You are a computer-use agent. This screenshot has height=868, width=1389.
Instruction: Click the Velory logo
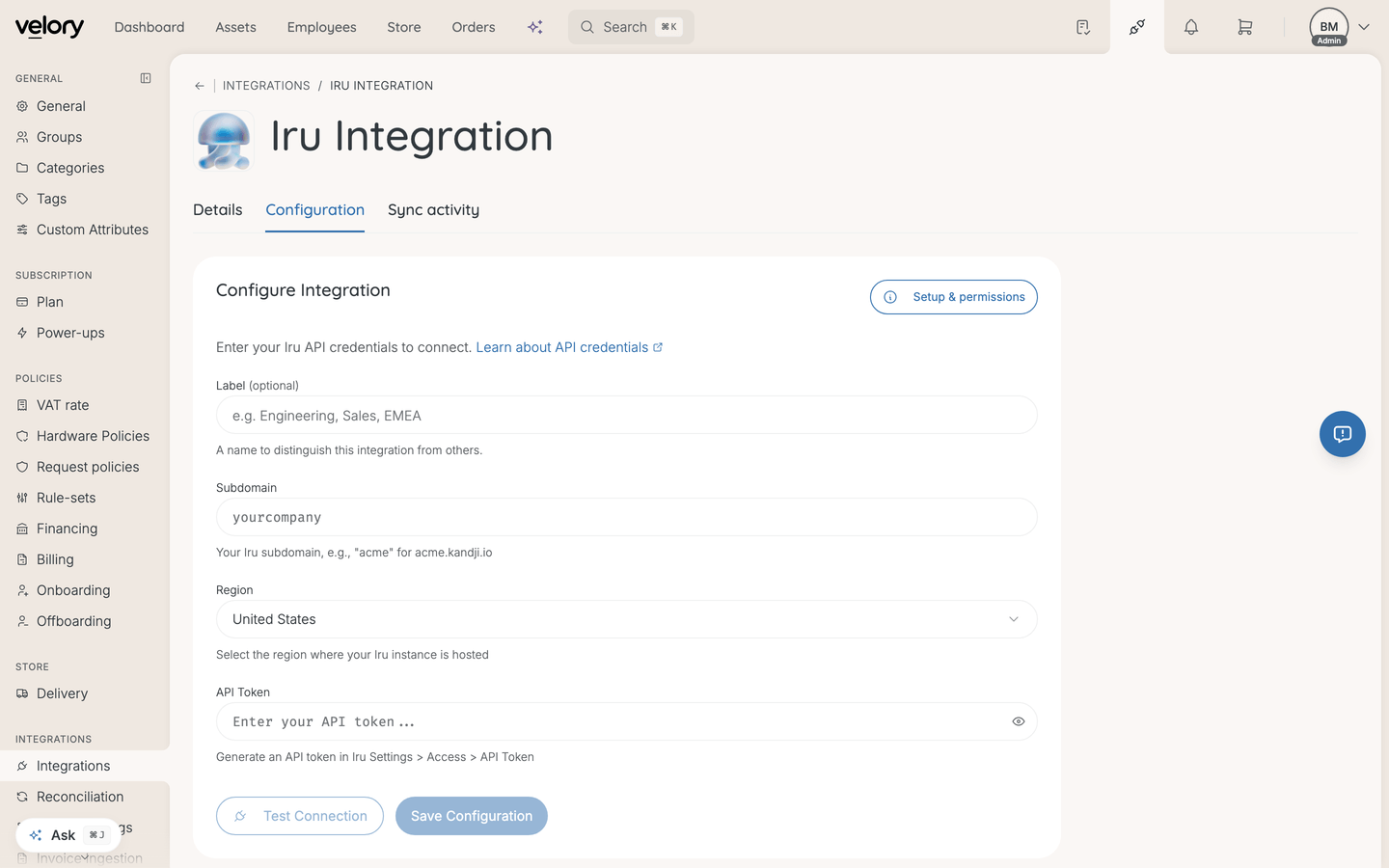[x=49, y=27]
